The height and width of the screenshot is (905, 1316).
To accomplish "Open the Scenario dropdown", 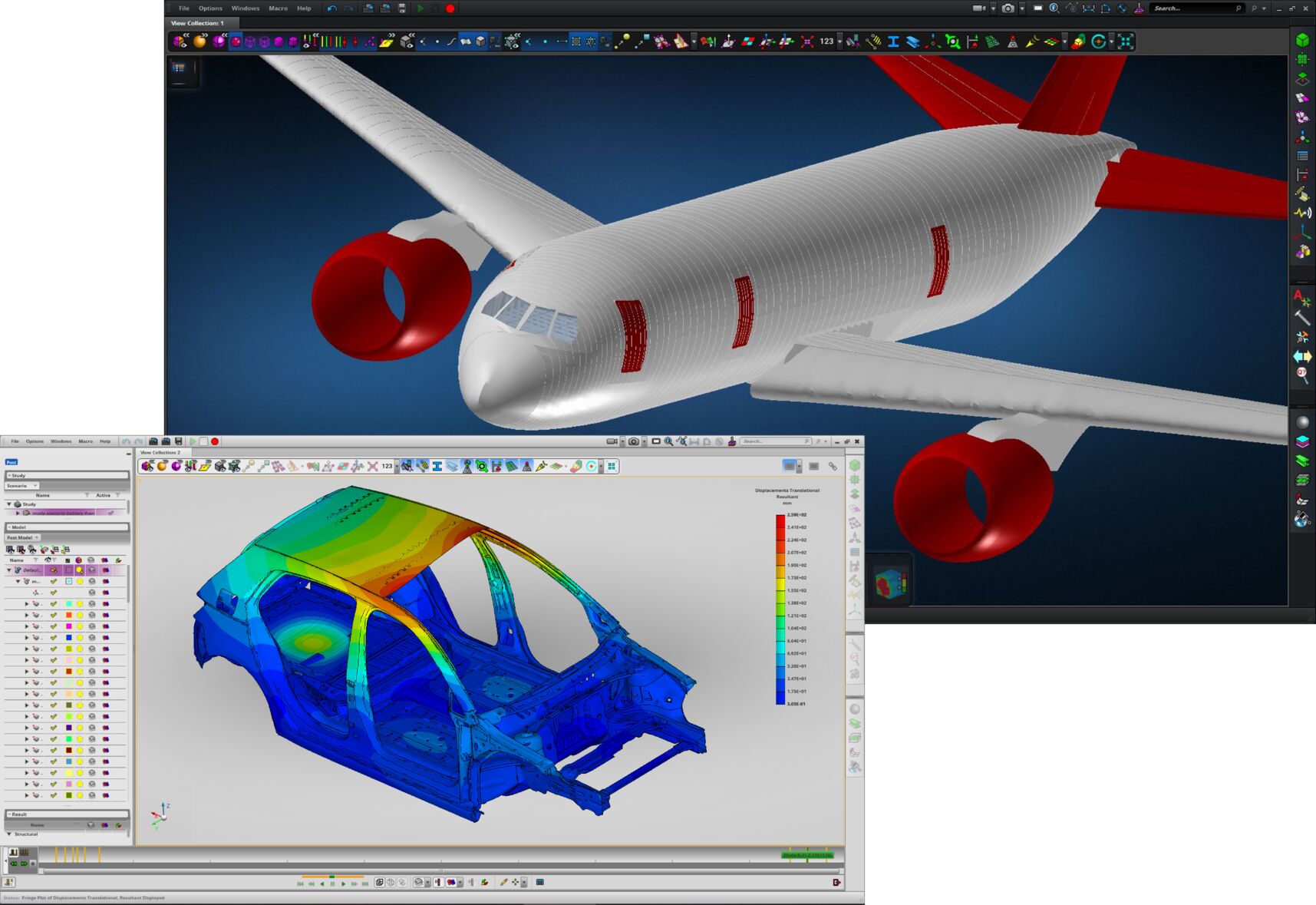I will coord(35,486).
